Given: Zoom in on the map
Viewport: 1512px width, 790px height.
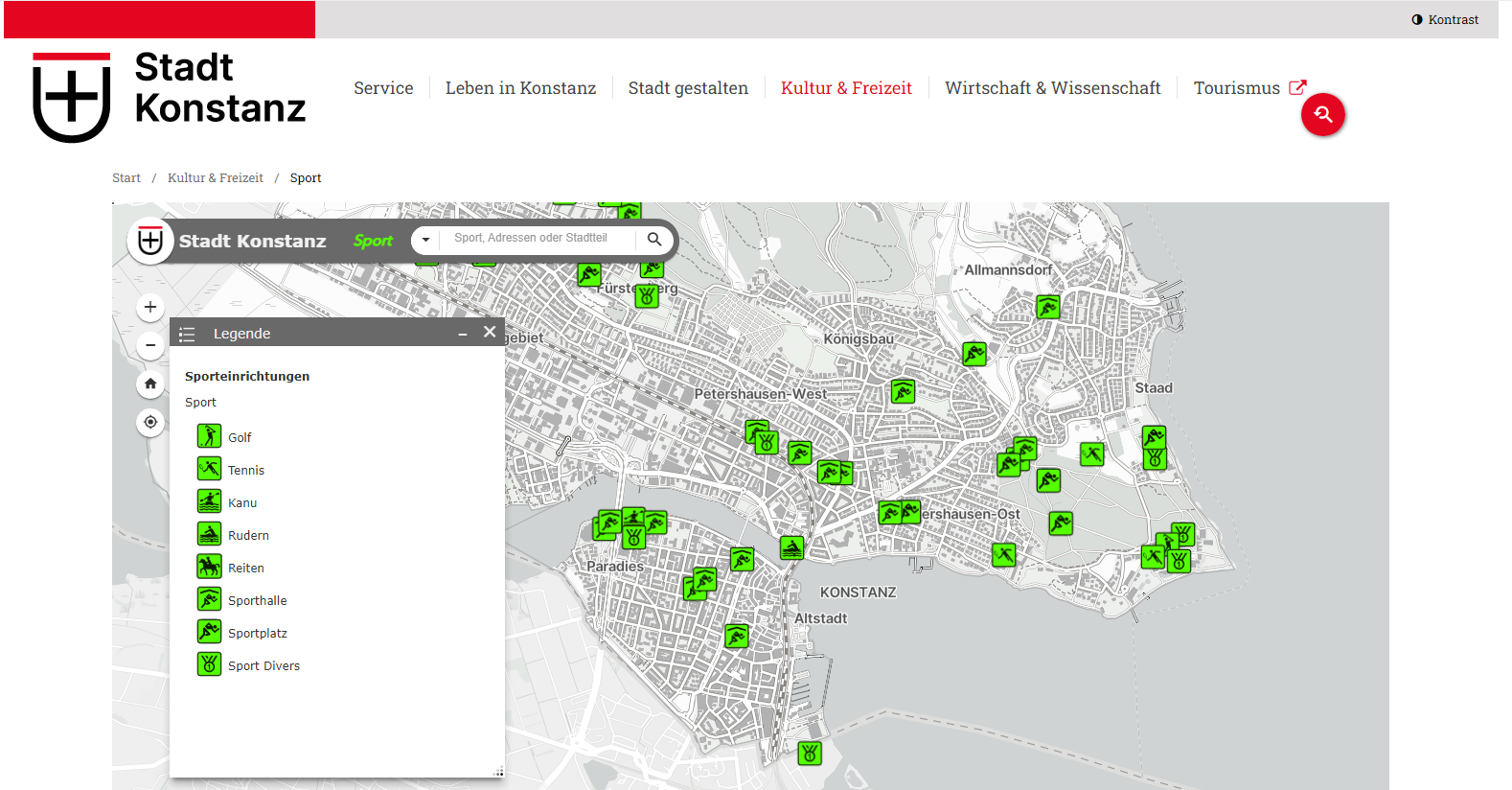Looking at the screenshot, I should (150, 307).
